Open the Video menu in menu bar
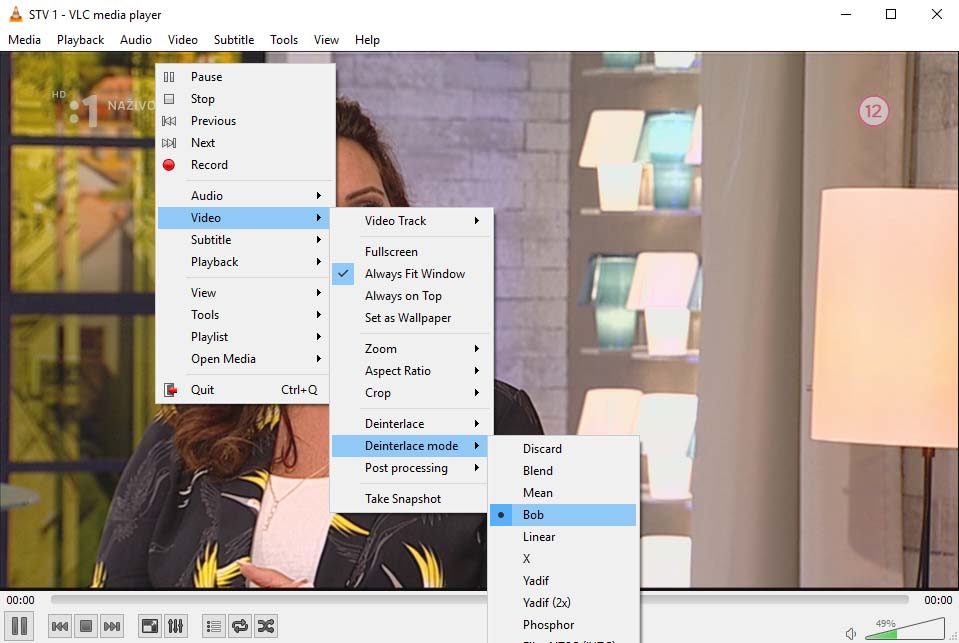Image resolution: width=959 pixels, height=643 pixels. 183,40
